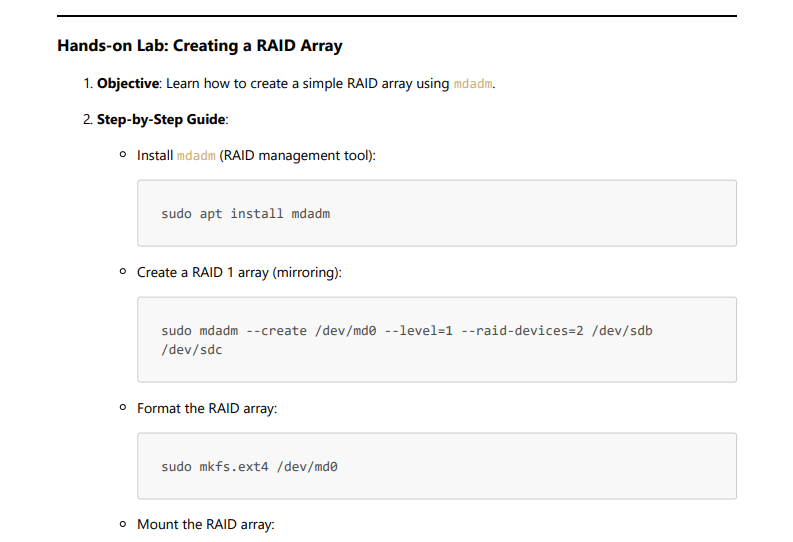Click the 'Mount the RAID array' bullet text

click(x=205, y=524)
